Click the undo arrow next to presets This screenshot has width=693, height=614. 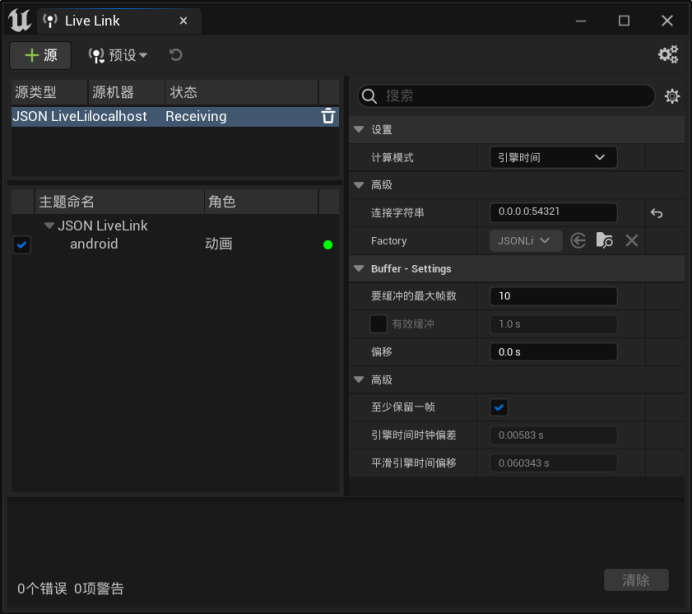click(x=175, y=55)
